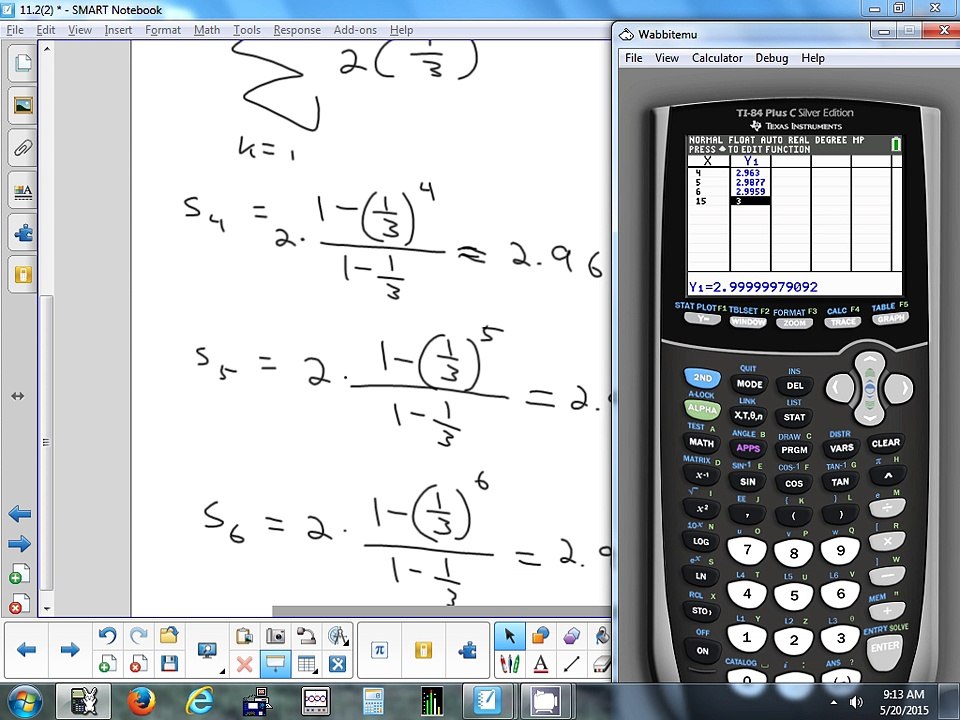
Task: Open the Response menu
Action: pos(297,30)
